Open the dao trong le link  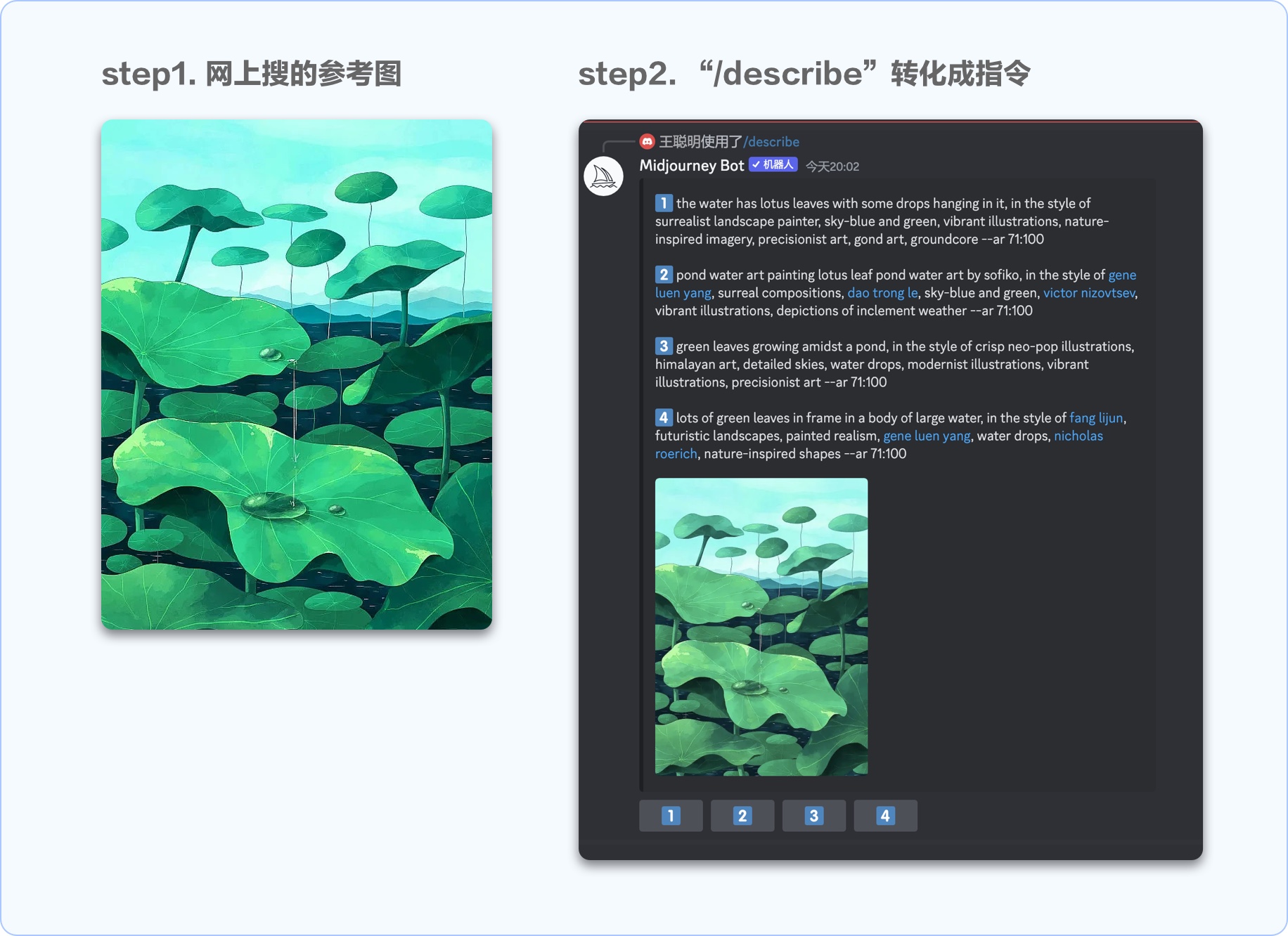point(882,293)
